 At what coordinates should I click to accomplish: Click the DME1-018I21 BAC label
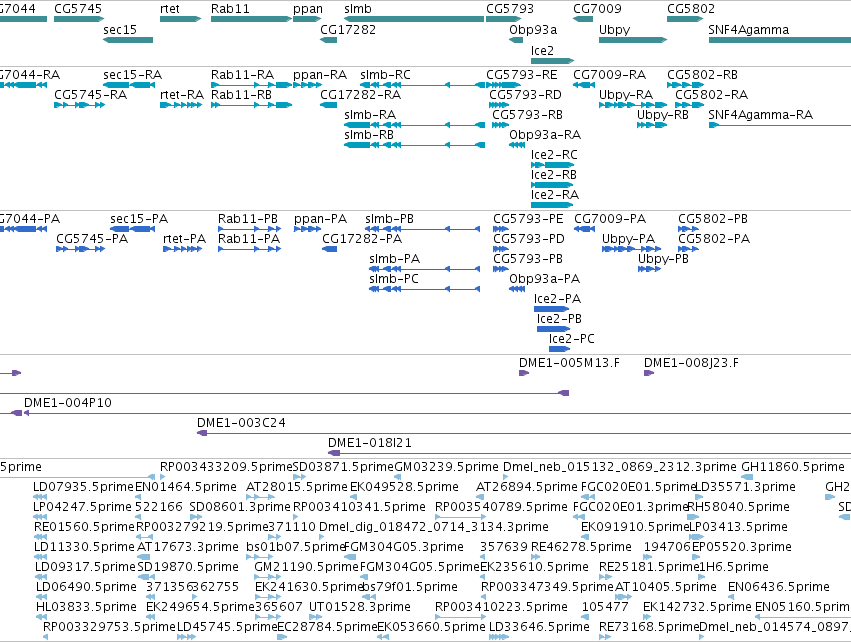[370, 443]
